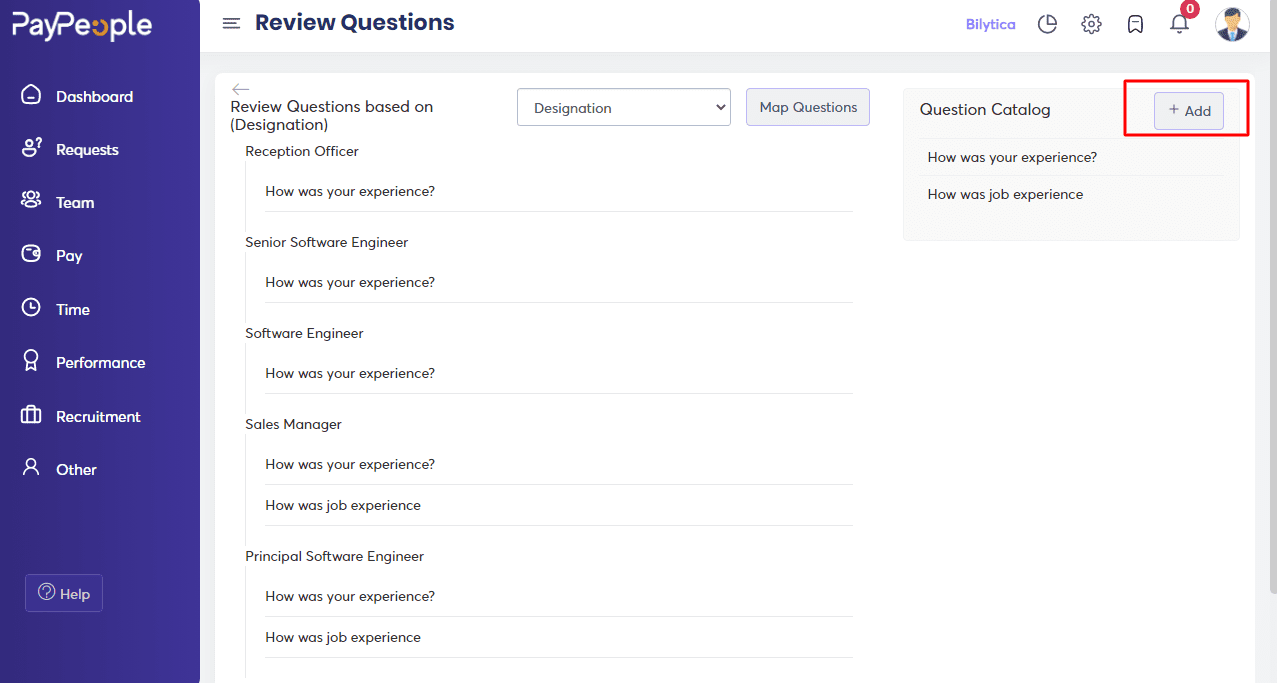Click the Pay wallet icon
The image size is (1277, 683).
31,254
